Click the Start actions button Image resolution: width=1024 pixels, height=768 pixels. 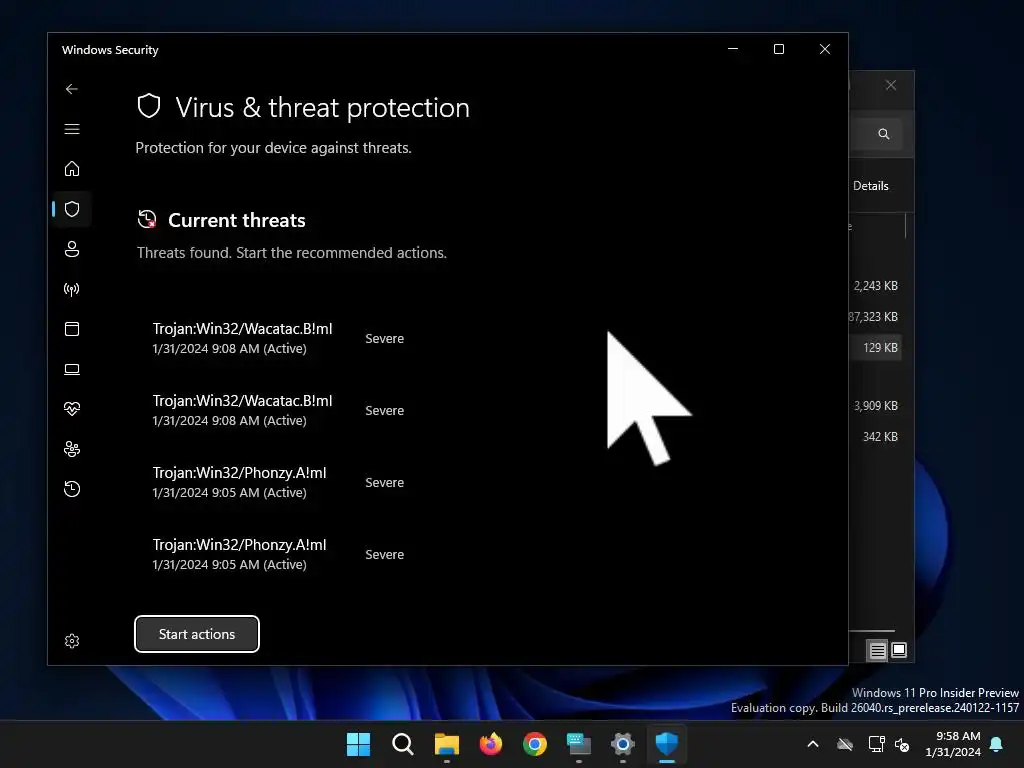(x=197, y=634)
